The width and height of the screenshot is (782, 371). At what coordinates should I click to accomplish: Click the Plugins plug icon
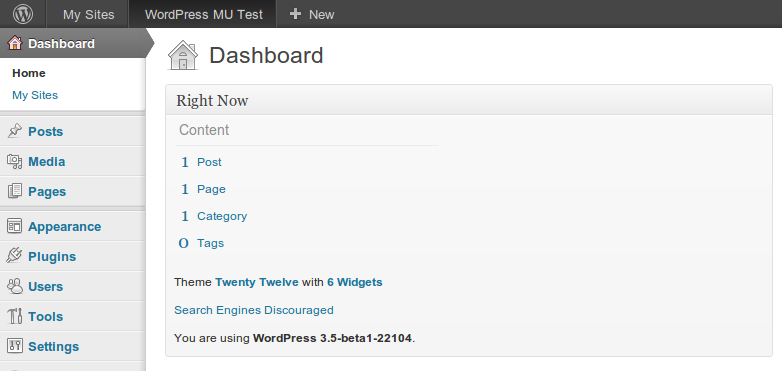click(14, 256)
